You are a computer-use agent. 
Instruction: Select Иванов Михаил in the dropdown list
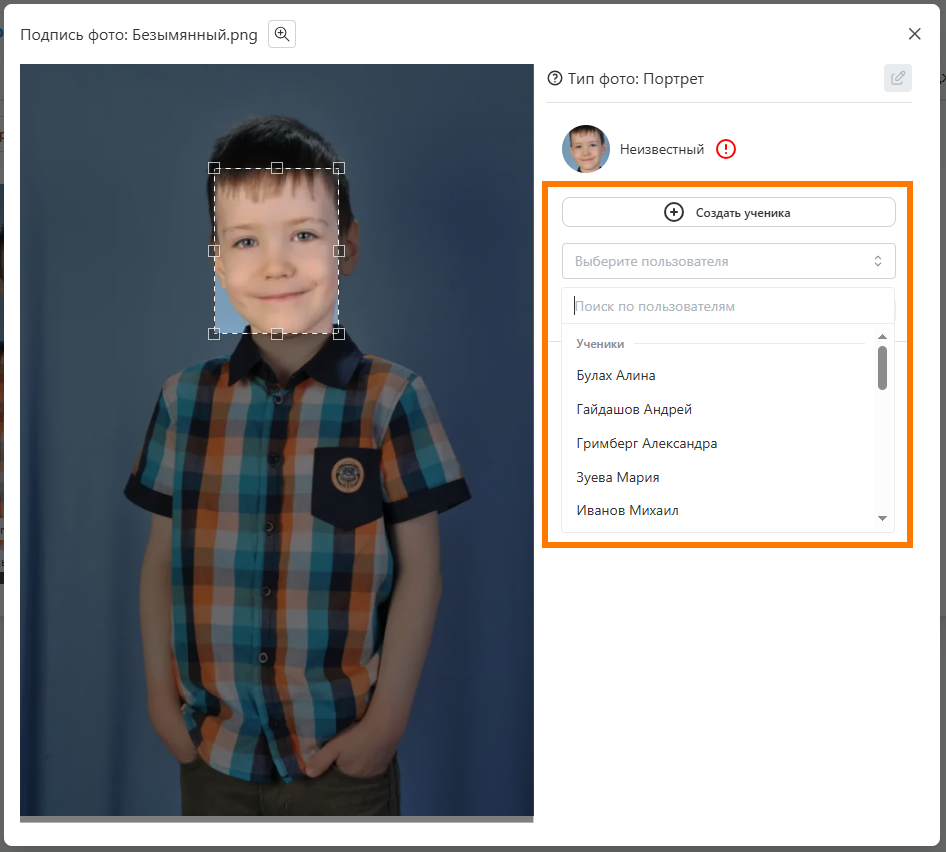point(628,511)
